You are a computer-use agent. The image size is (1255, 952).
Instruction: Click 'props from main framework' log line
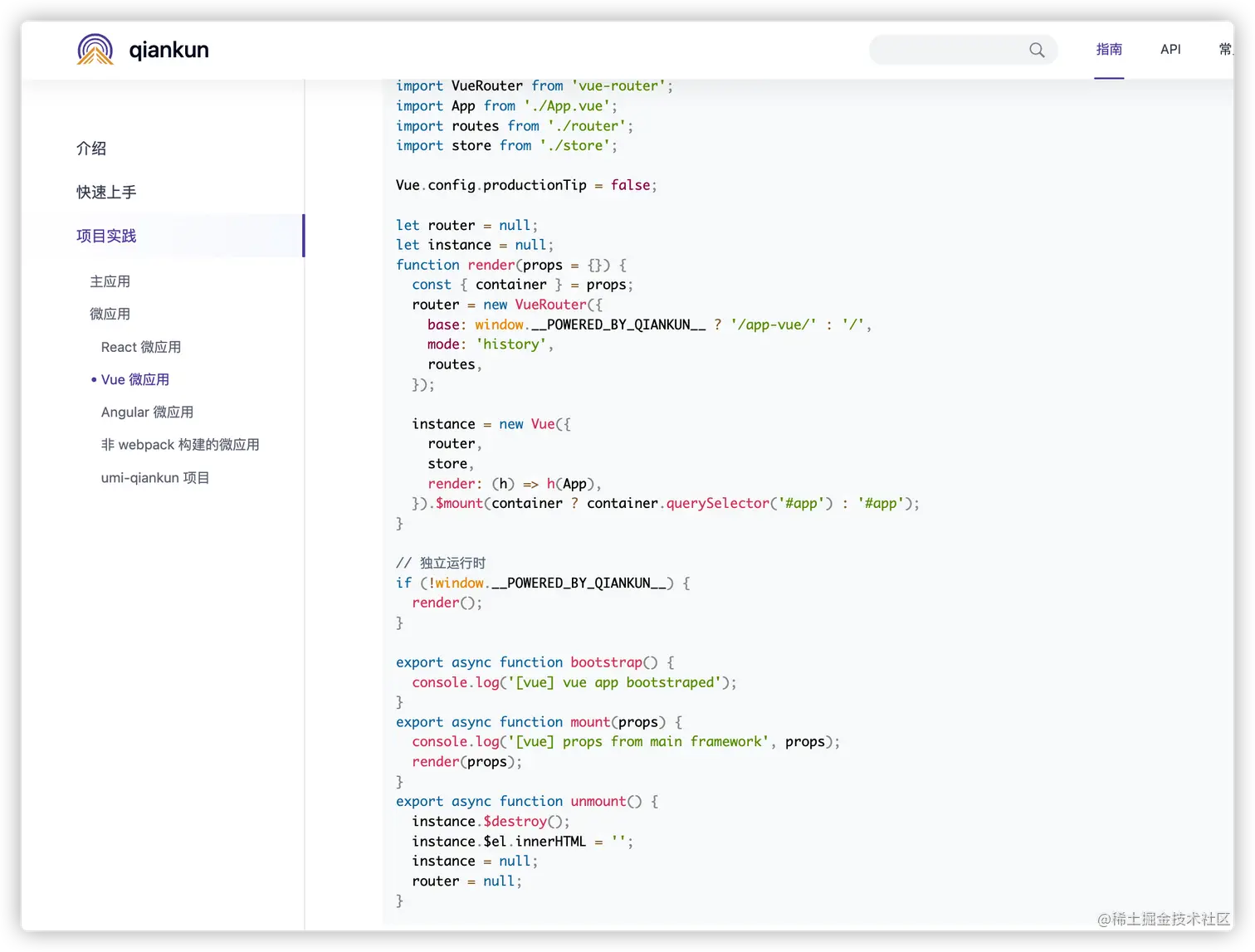pyautogui.click(x=627, y=742)
